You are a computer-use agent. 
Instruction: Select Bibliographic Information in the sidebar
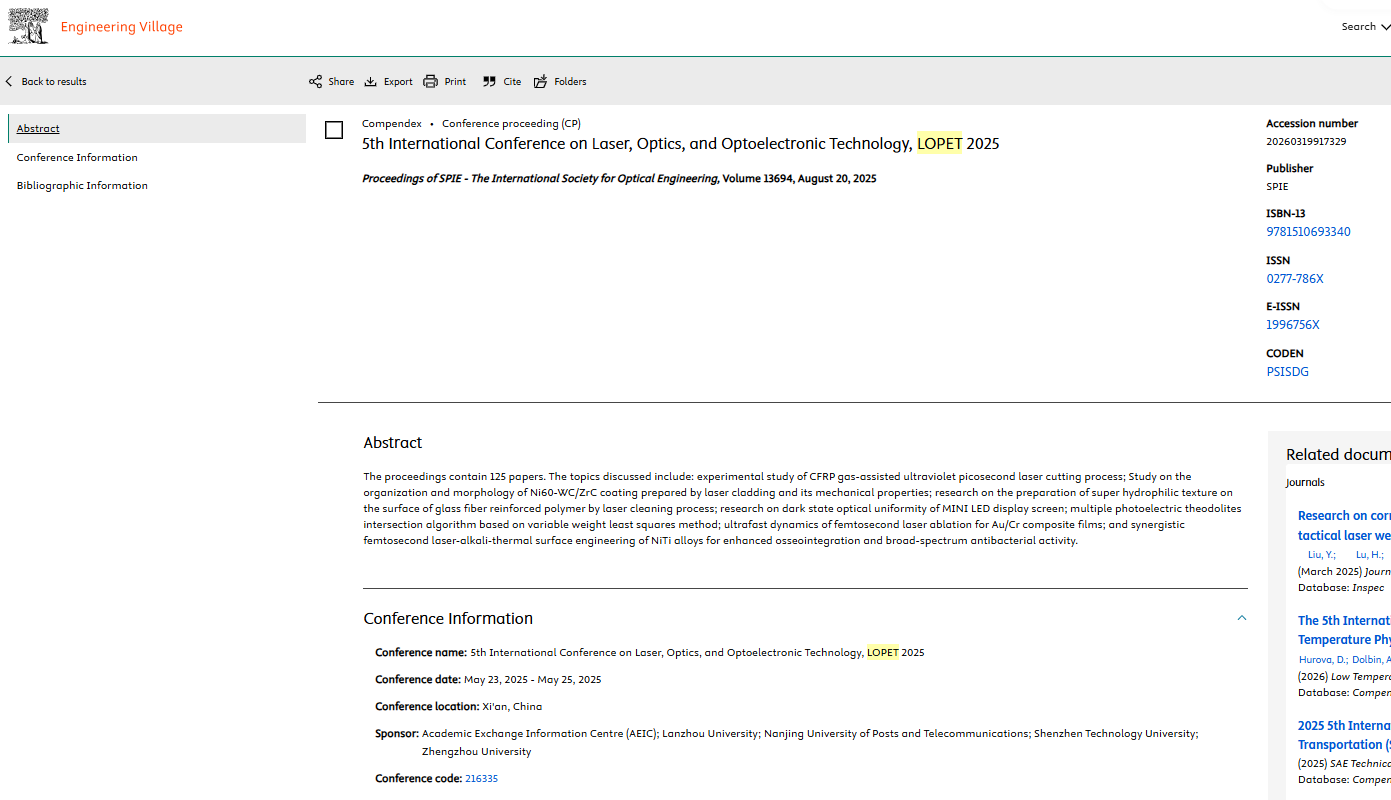point(82,186)
